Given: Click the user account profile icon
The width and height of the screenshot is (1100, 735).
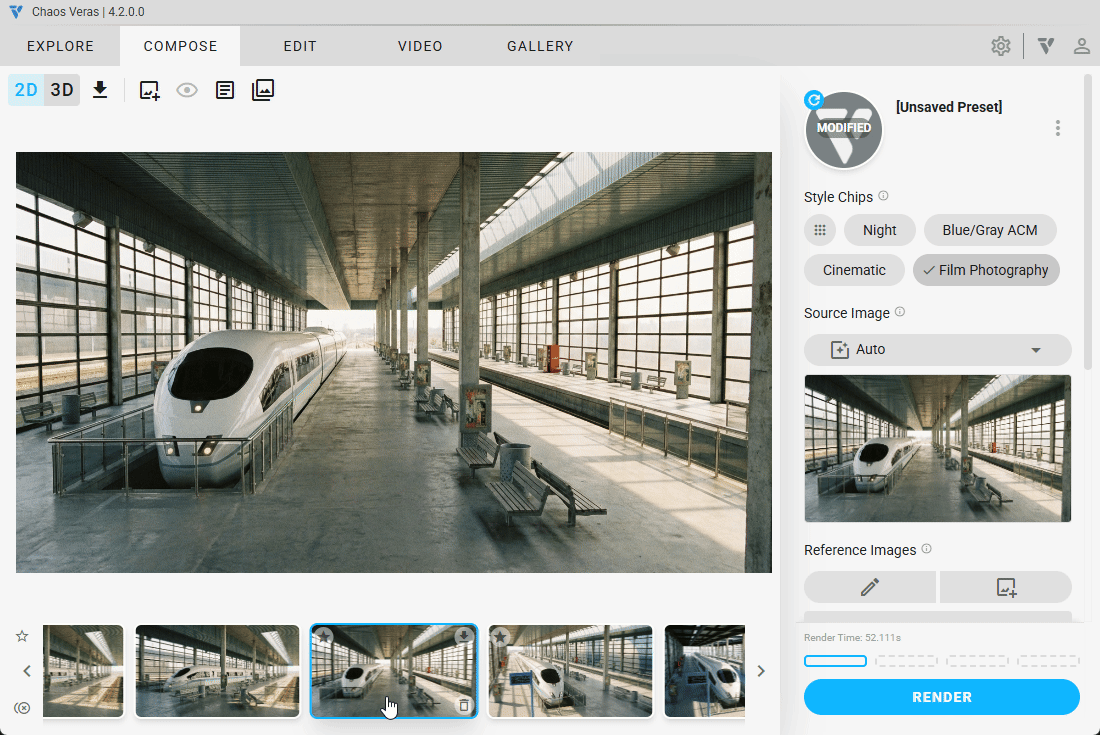Looking at the screenshot, I should (1081, 46).
